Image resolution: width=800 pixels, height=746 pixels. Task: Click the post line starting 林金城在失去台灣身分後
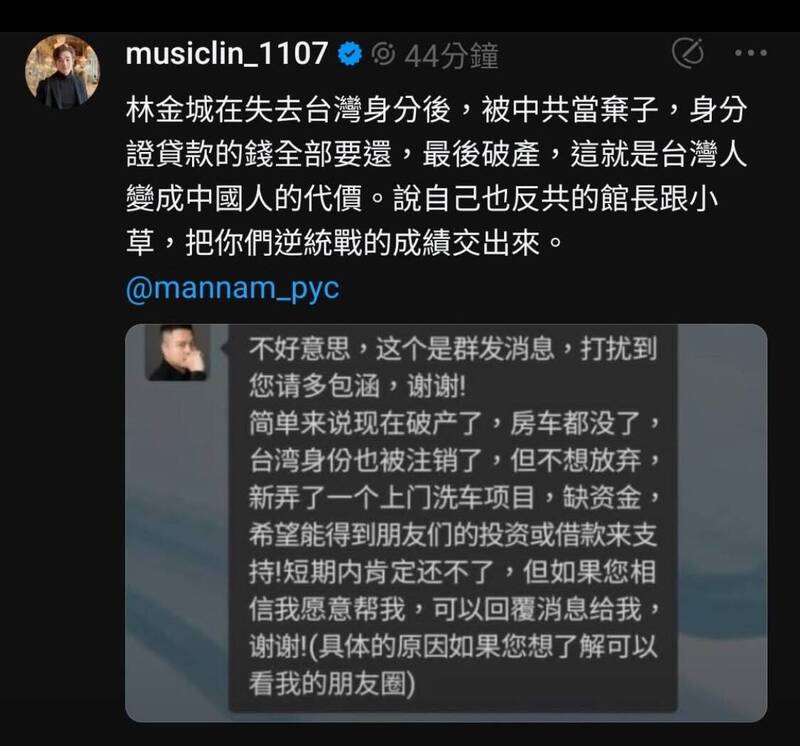tap(437, 110)
